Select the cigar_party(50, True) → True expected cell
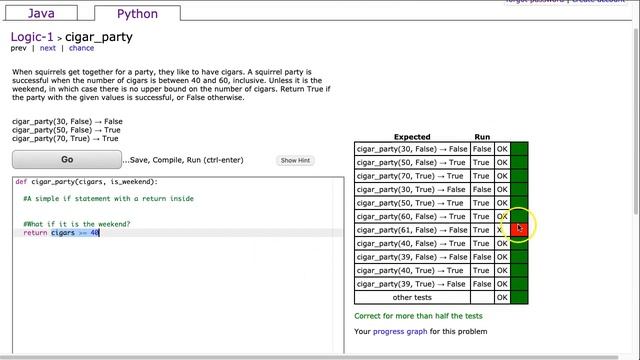The height and width of the screenshot is (360, 640). 412,203
